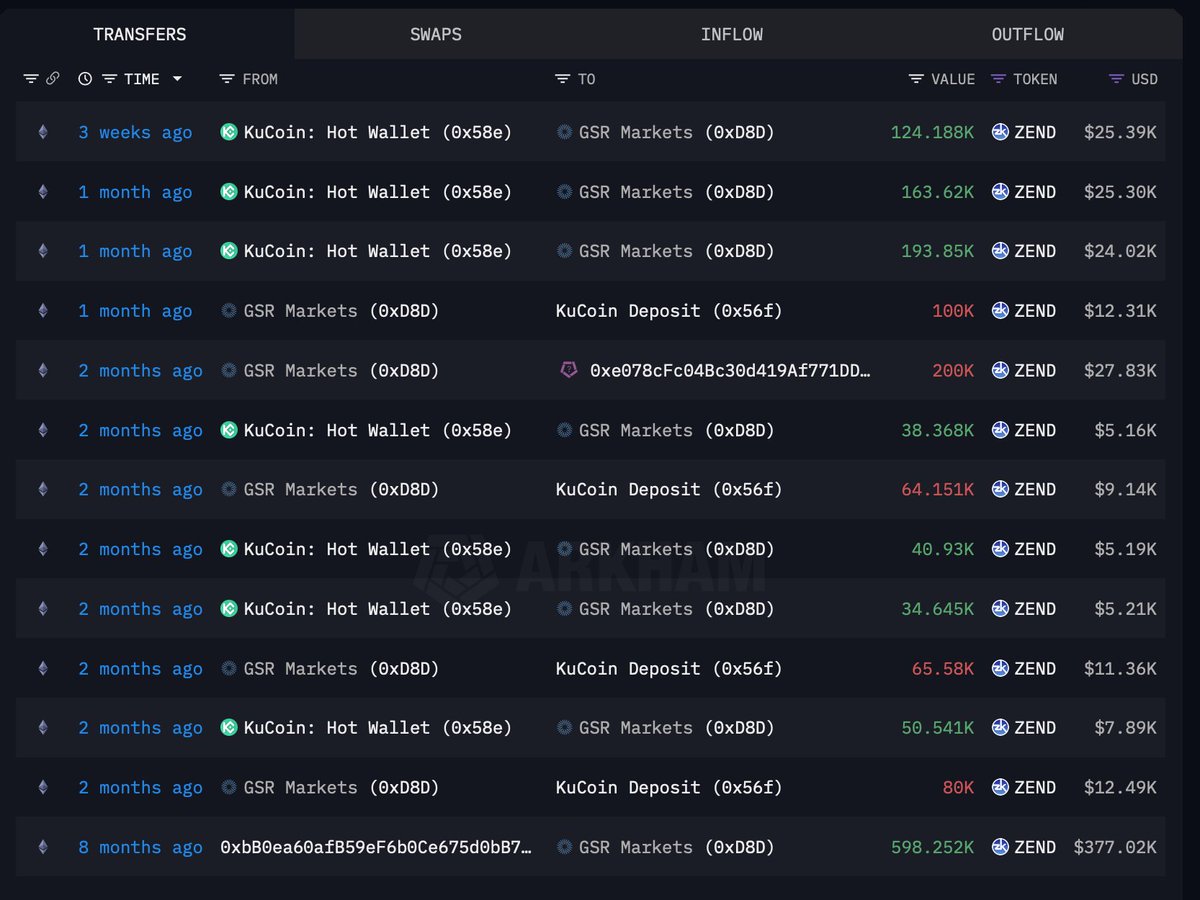Click the value 40.93K

tap(942, 549)
